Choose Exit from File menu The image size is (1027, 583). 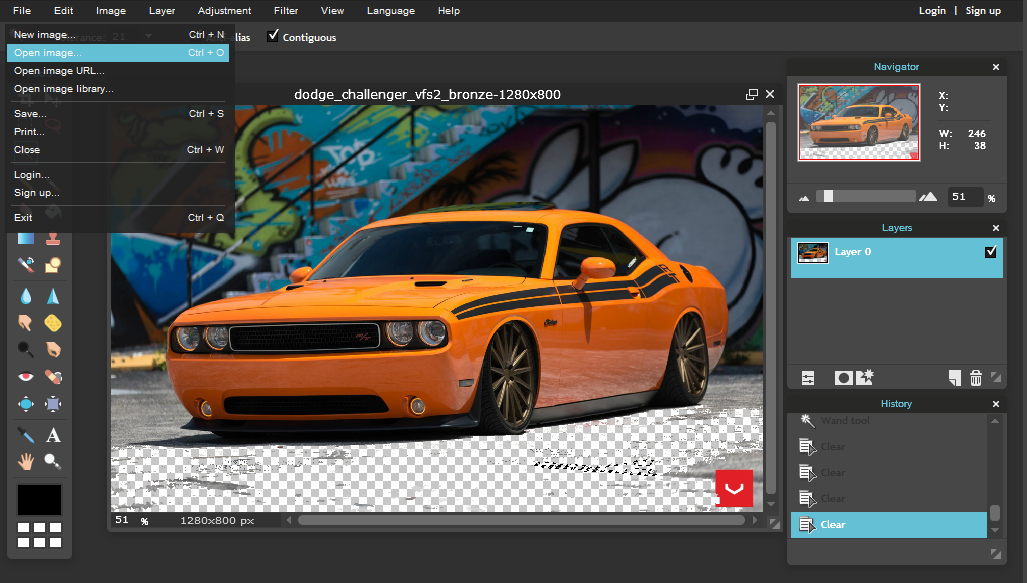tap(118, 217)
